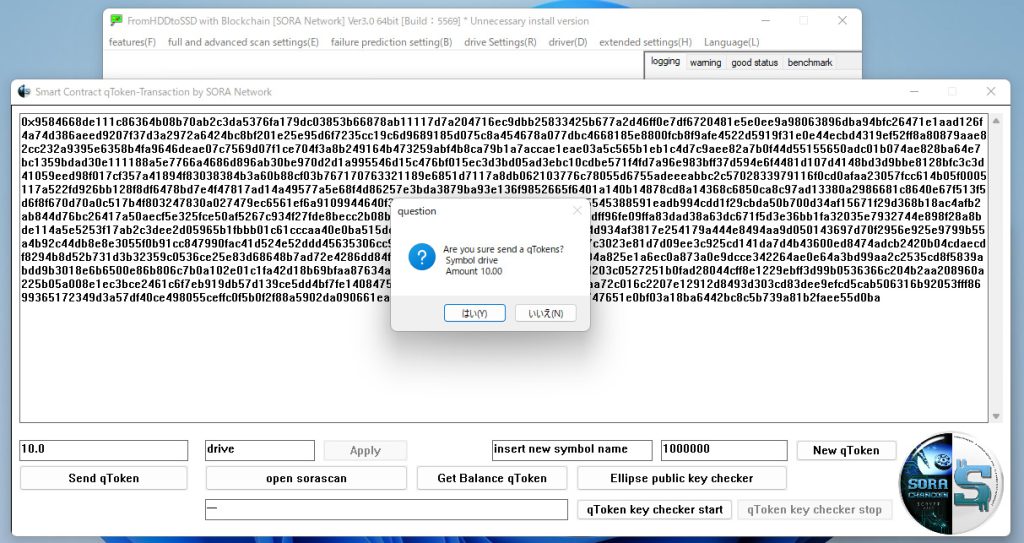
Task: Click the SORA Chaincoin logo image
Action: 952,482
